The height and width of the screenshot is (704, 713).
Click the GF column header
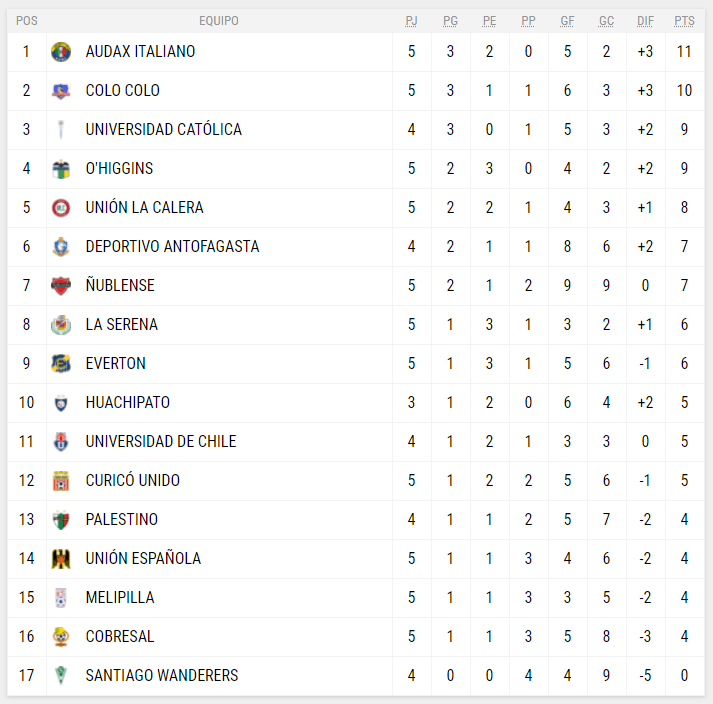pyautogui.click(x=567, y=21)
